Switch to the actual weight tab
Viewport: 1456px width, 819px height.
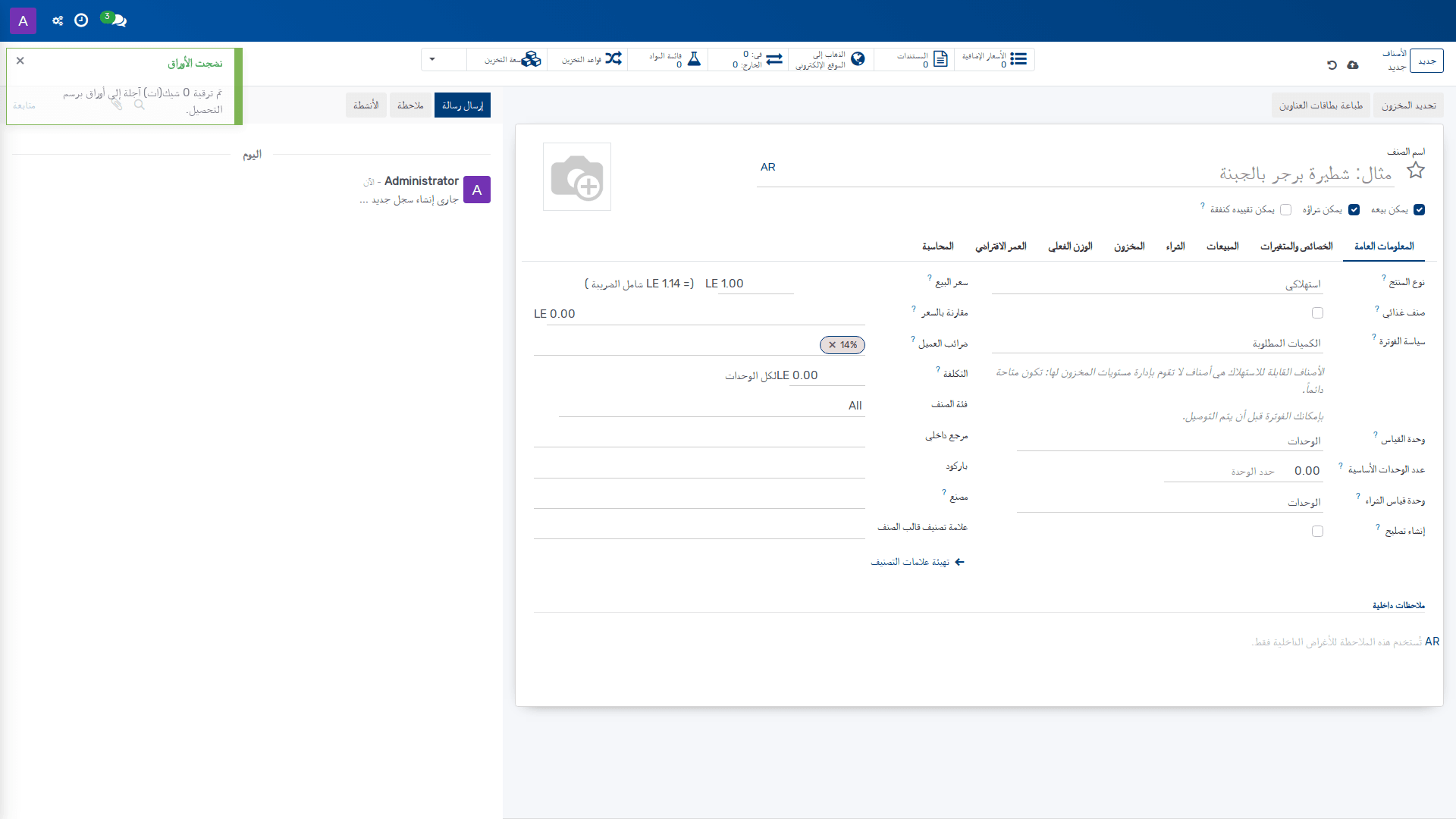[1070, 246]
